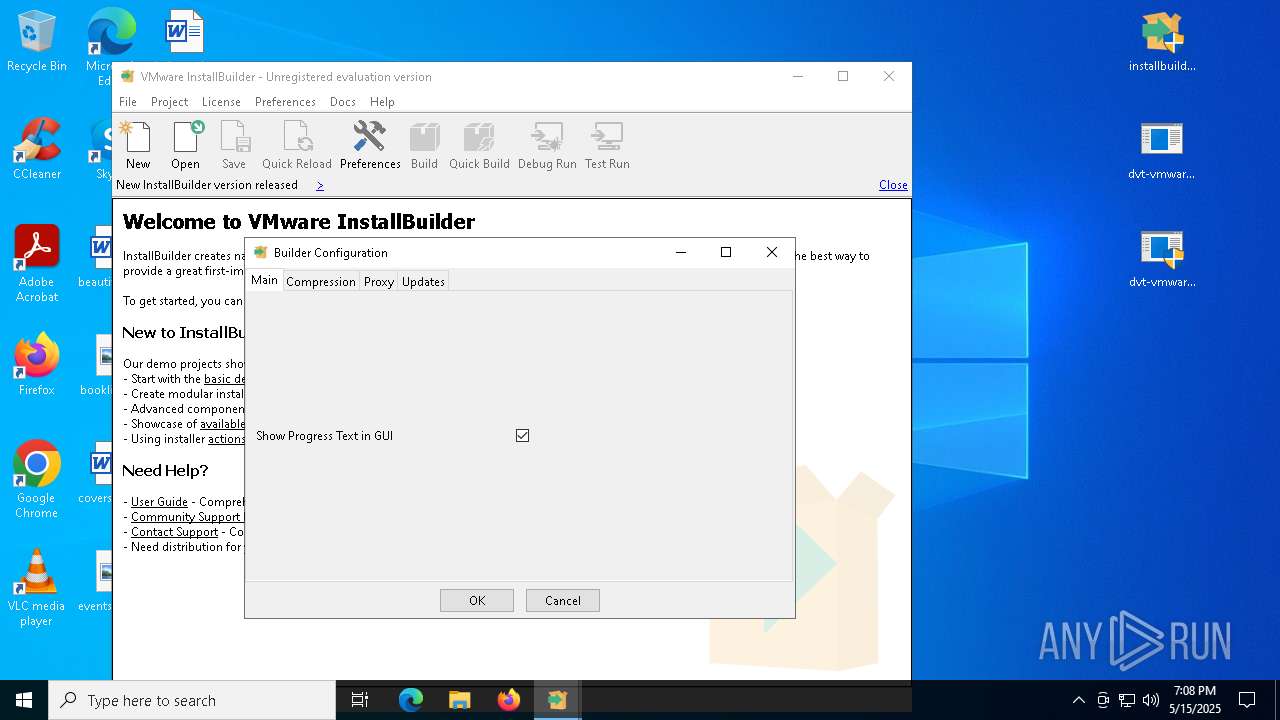Click InstallBuilder taskbar icon

[x=557, y=700]
